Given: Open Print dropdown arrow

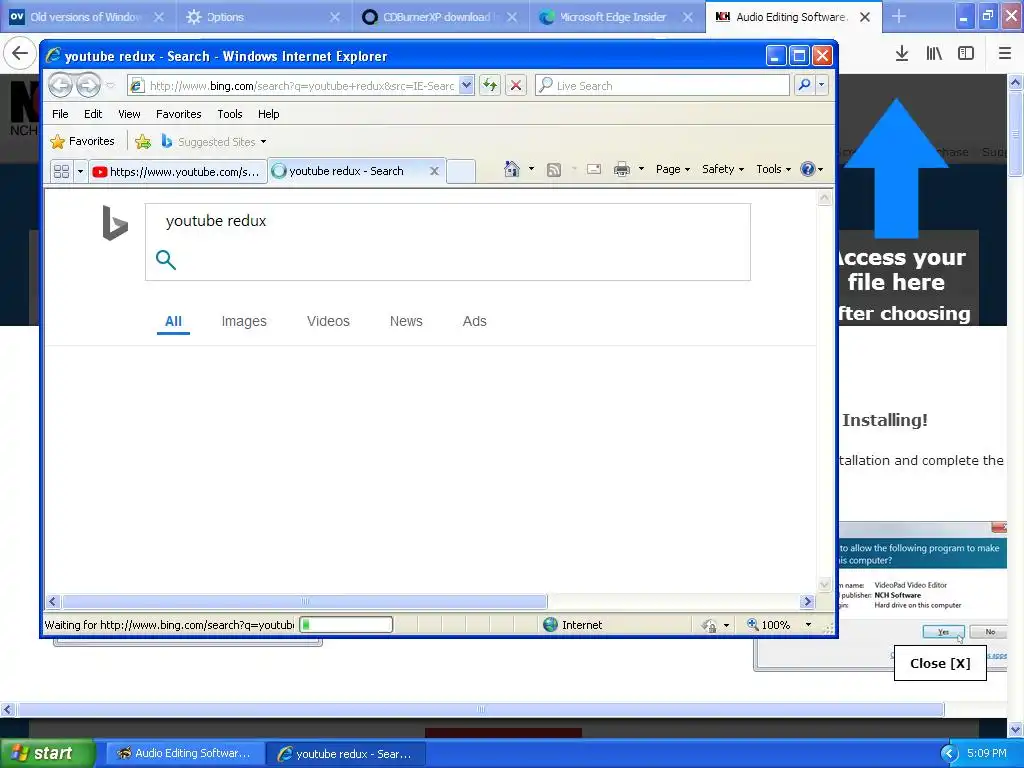Looking at the screenshot, I should point(641,169).
